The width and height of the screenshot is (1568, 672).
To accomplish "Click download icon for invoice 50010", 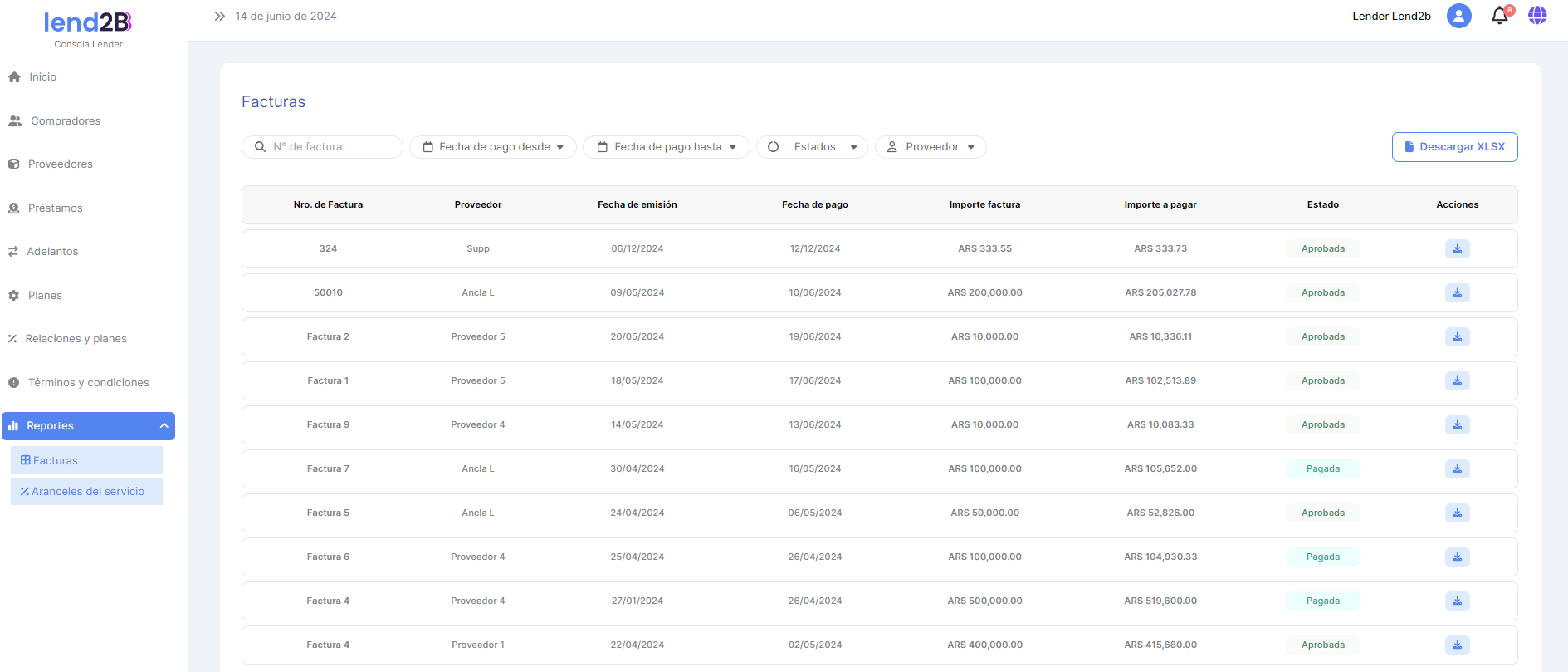I will (x=1457, y=292).
